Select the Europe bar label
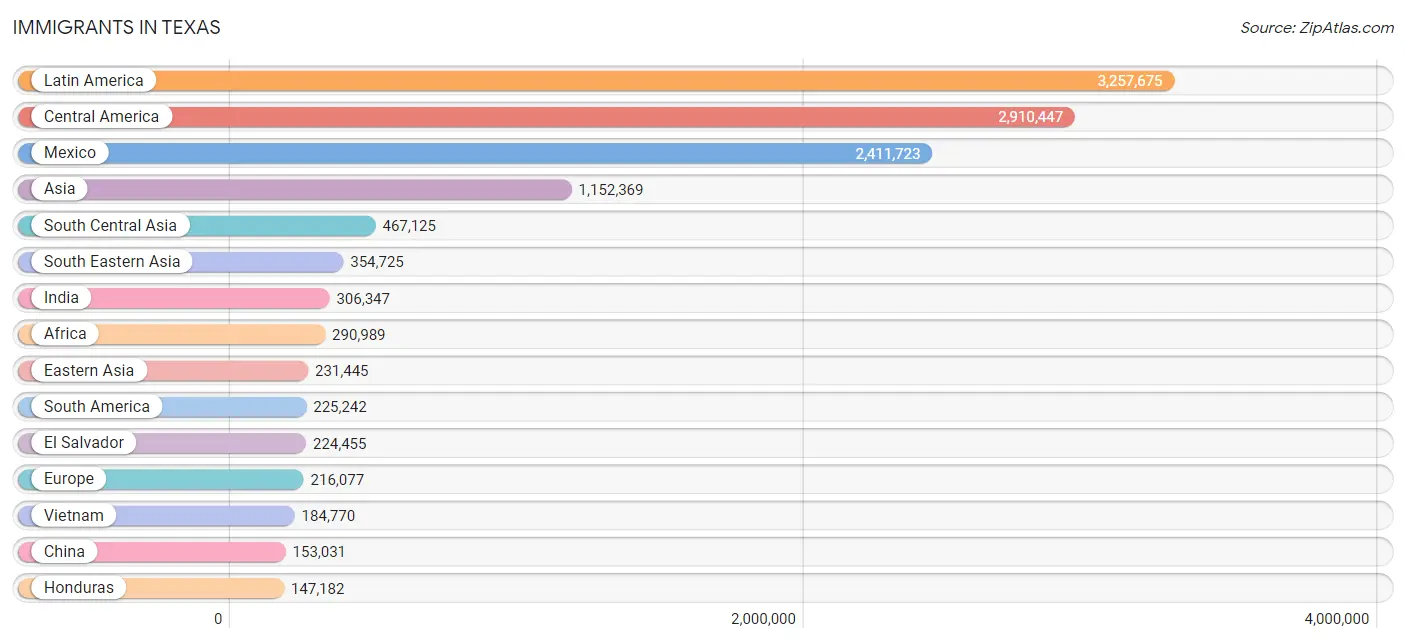 68,479
